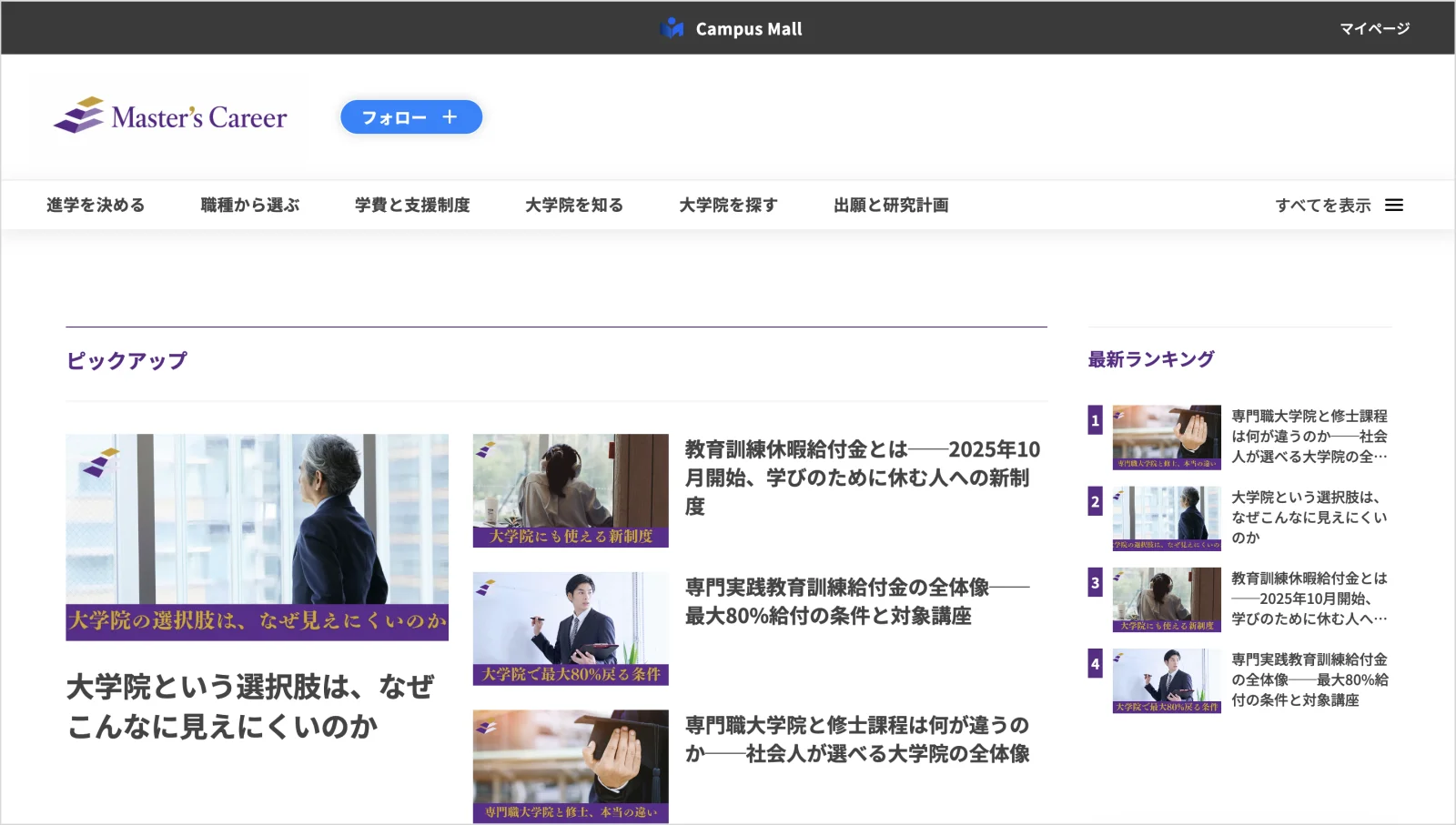Click the Campus Mall logo icon
The width and height of the screenshot is (1456, 825).
click(x=672, y=28)
